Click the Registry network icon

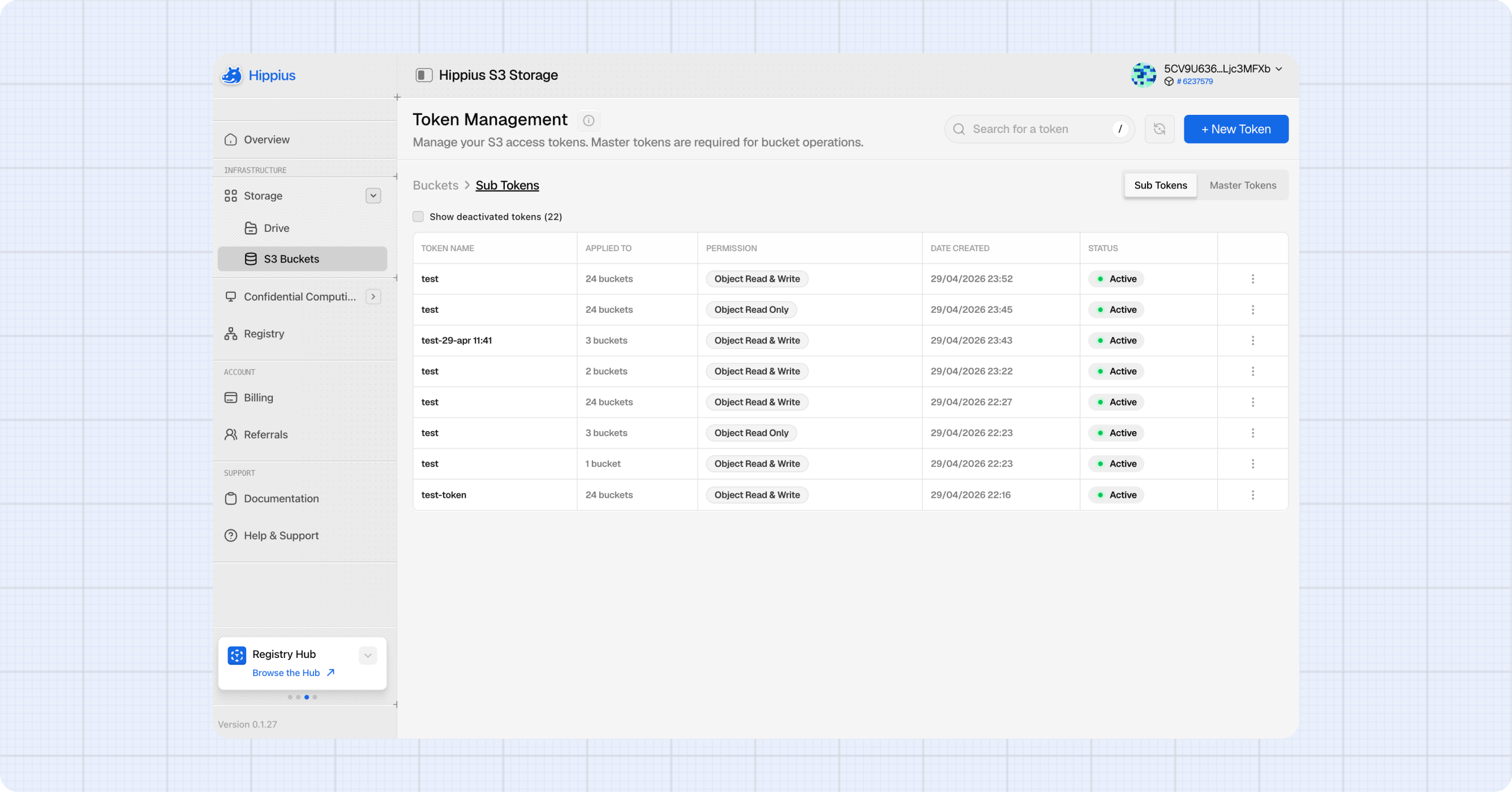[x=231, y=334]
